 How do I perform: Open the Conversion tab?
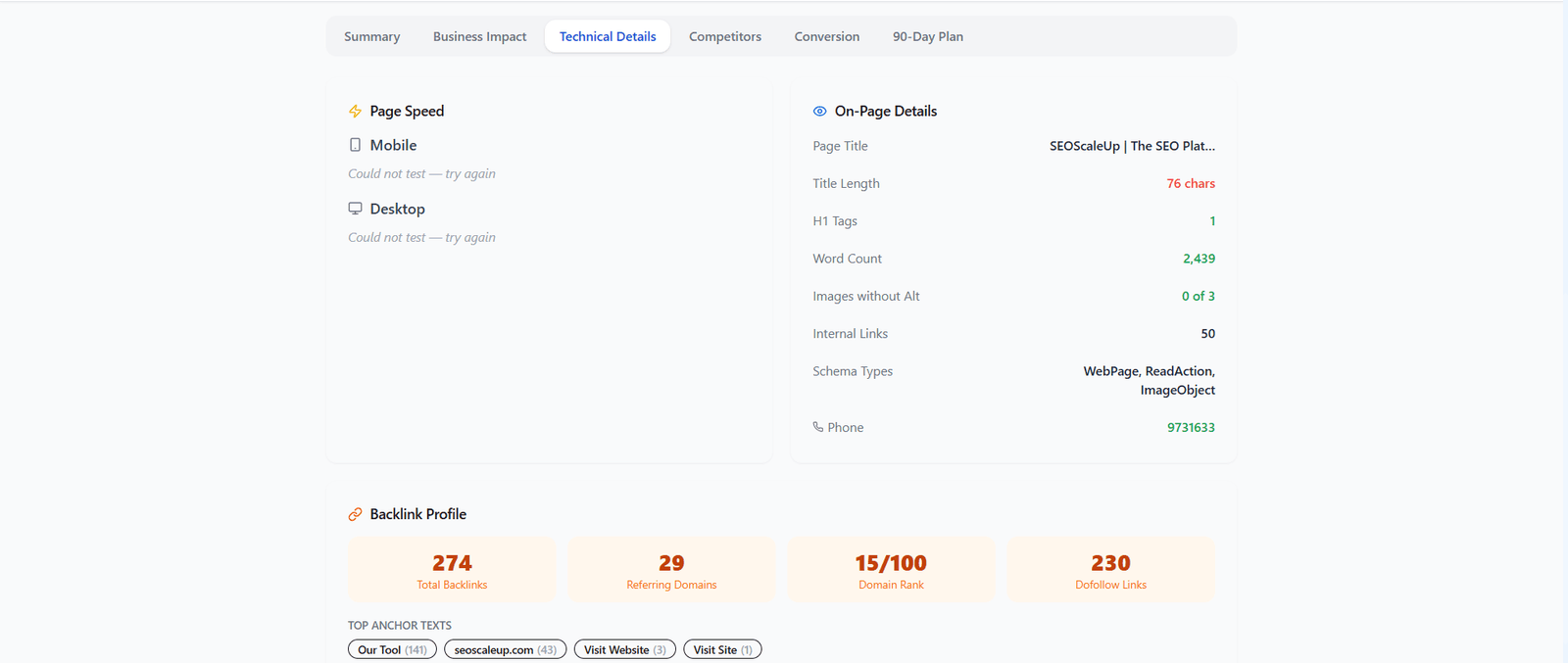(826, 36)
